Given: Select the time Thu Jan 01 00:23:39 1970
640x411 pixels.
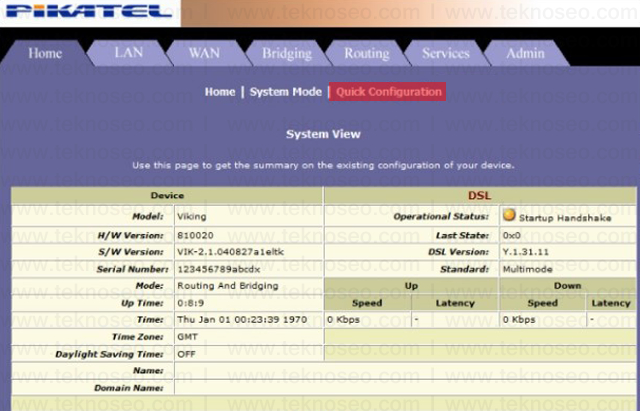Looking at the screenshot, I should pos(242,320).
